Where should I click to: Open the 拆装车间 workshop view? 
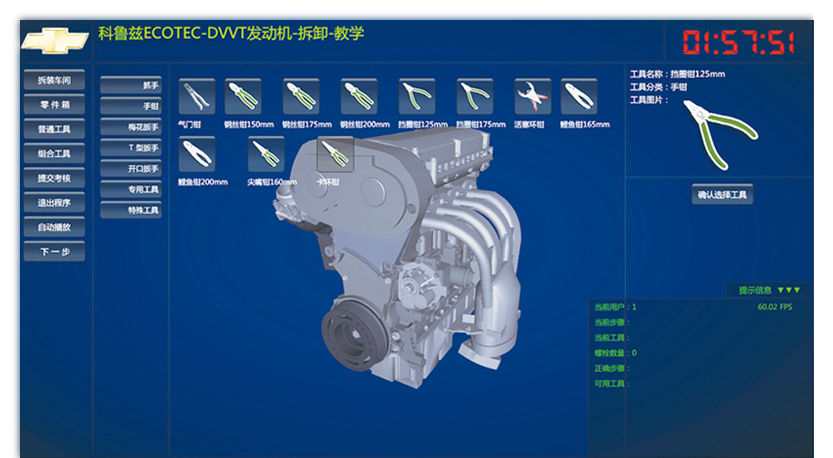54,80
